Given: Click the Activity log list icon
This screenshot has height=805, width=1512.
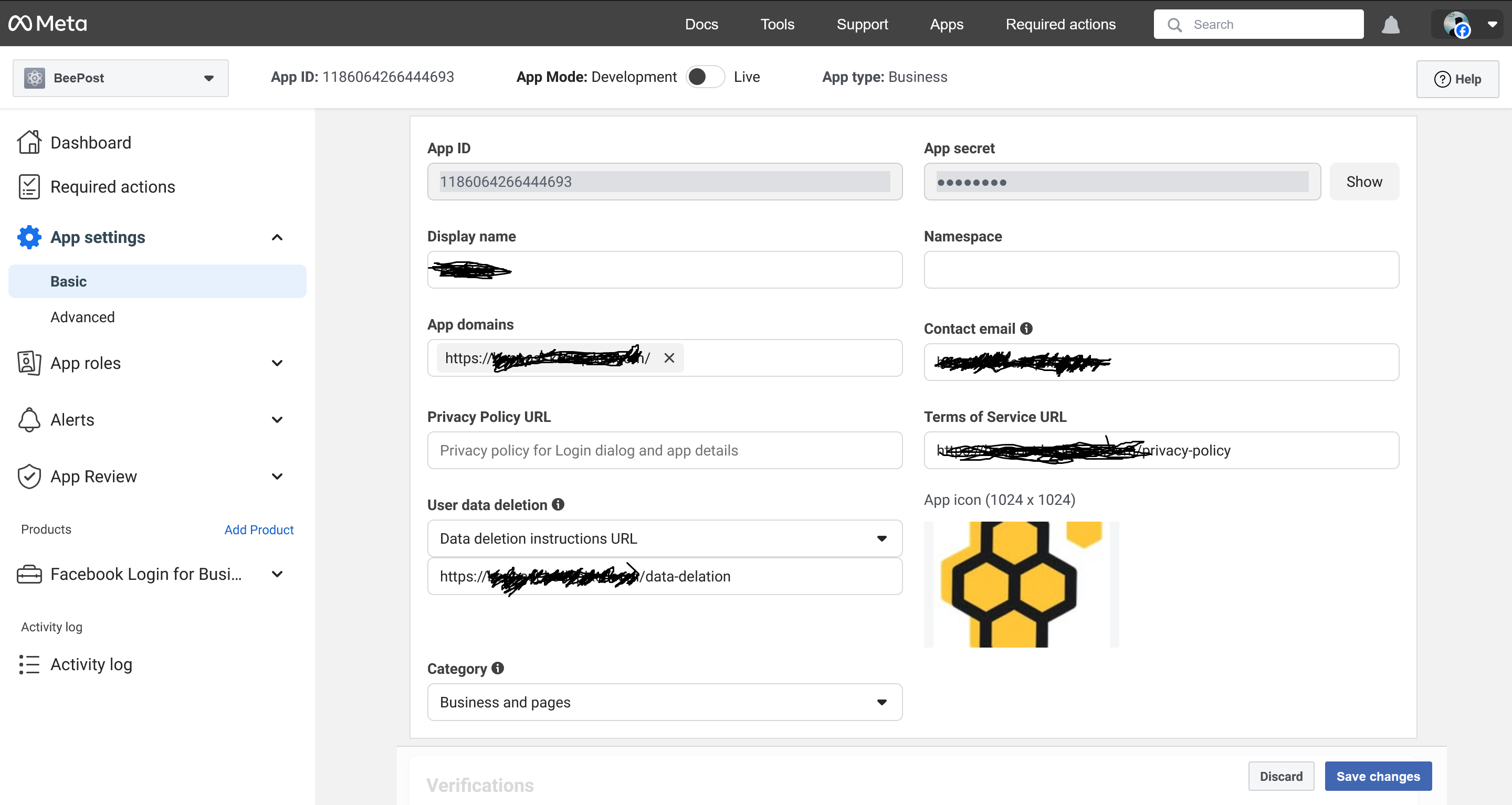Looking at the screenshot, I should (x=29, y=664).
